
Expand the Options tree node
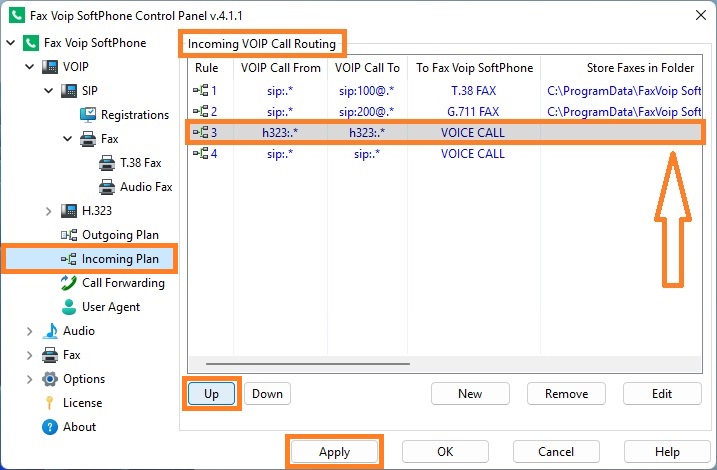pyautogui.click(x=30, y=379)
